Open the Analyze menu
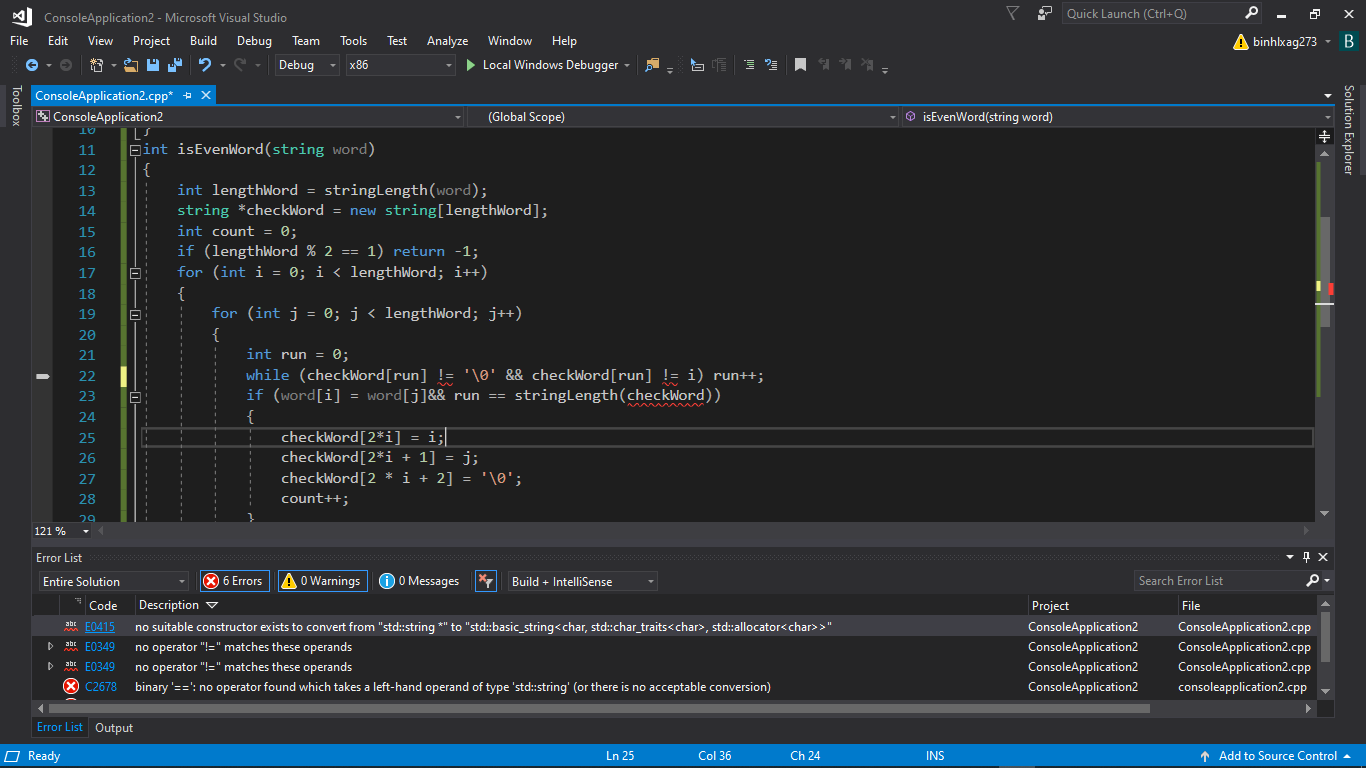The width and height of the screenshot is (1366, 768). (x=447, y=41)
